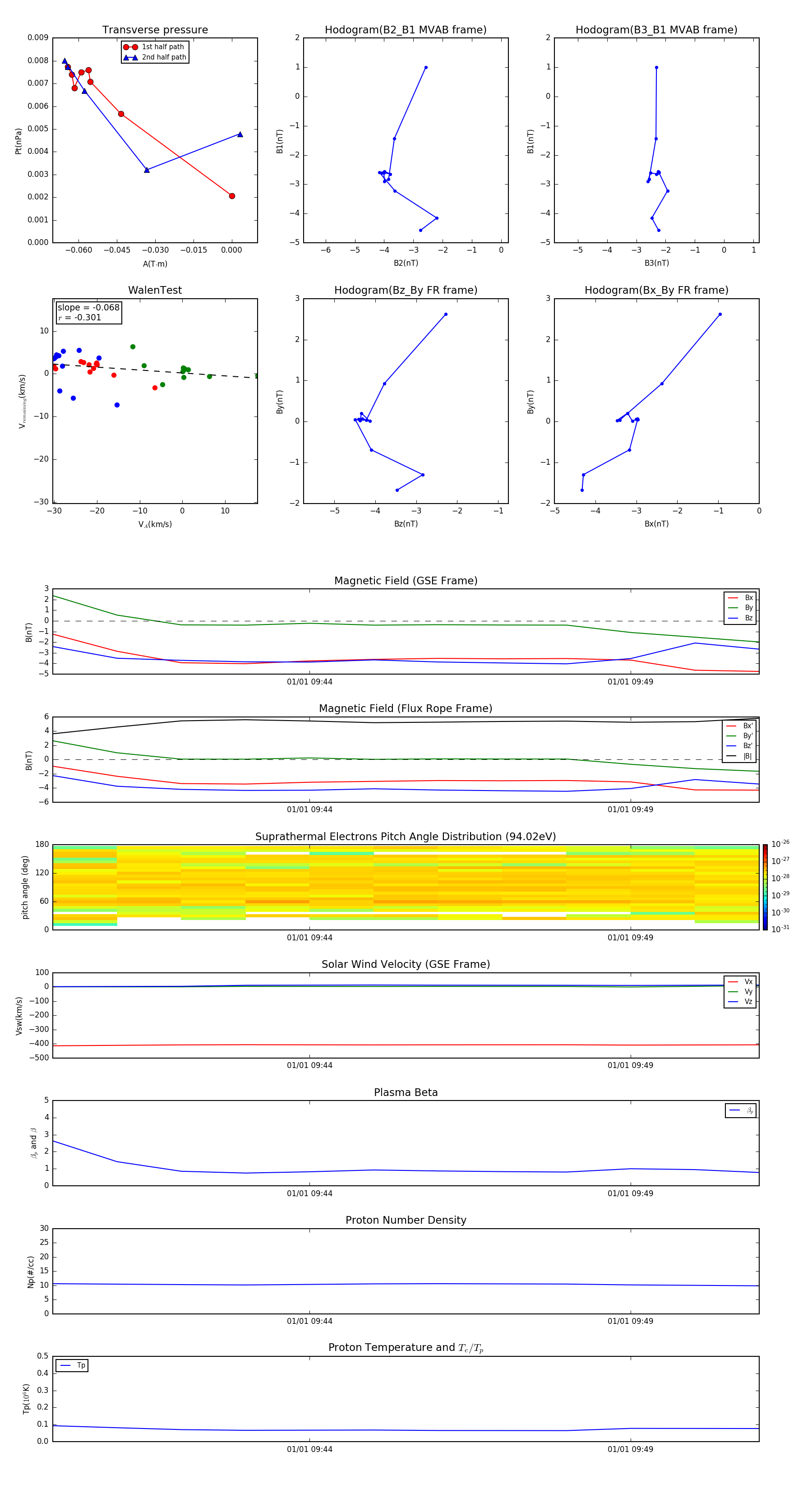Click the 'Hodogram(B2_B1 MVAB frame)' title
This screenshot has height=1489, width=812.
406,30
